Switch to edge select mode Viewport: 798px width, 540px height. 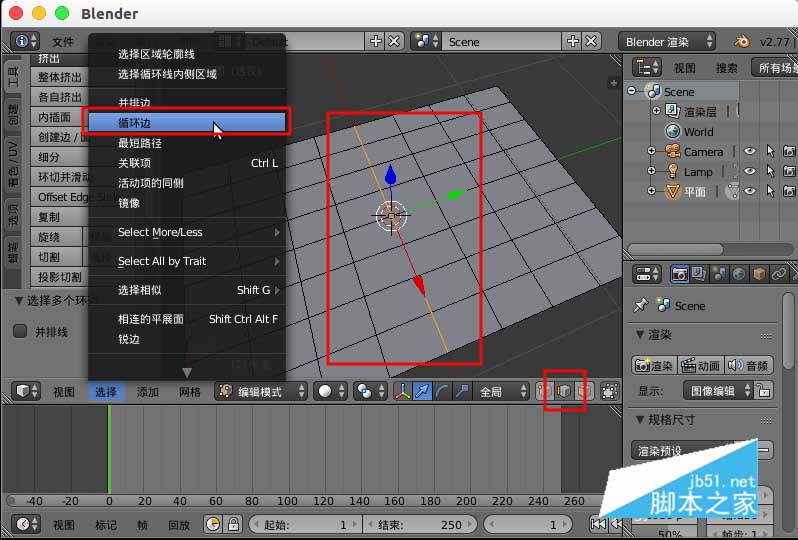click(x=564, y=391)
